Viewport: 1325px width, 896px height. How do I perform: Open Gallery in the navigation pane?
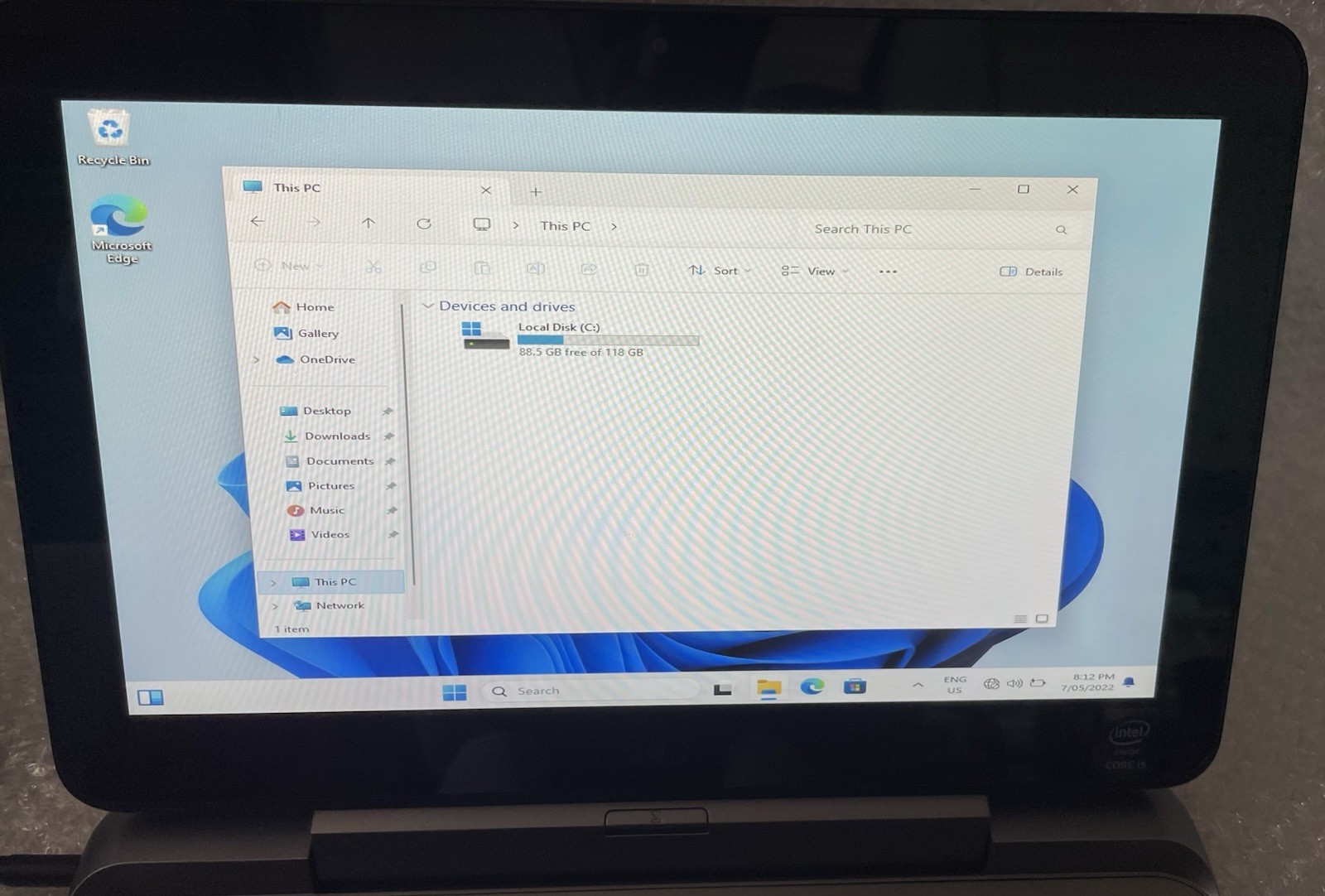pos(306,333)
